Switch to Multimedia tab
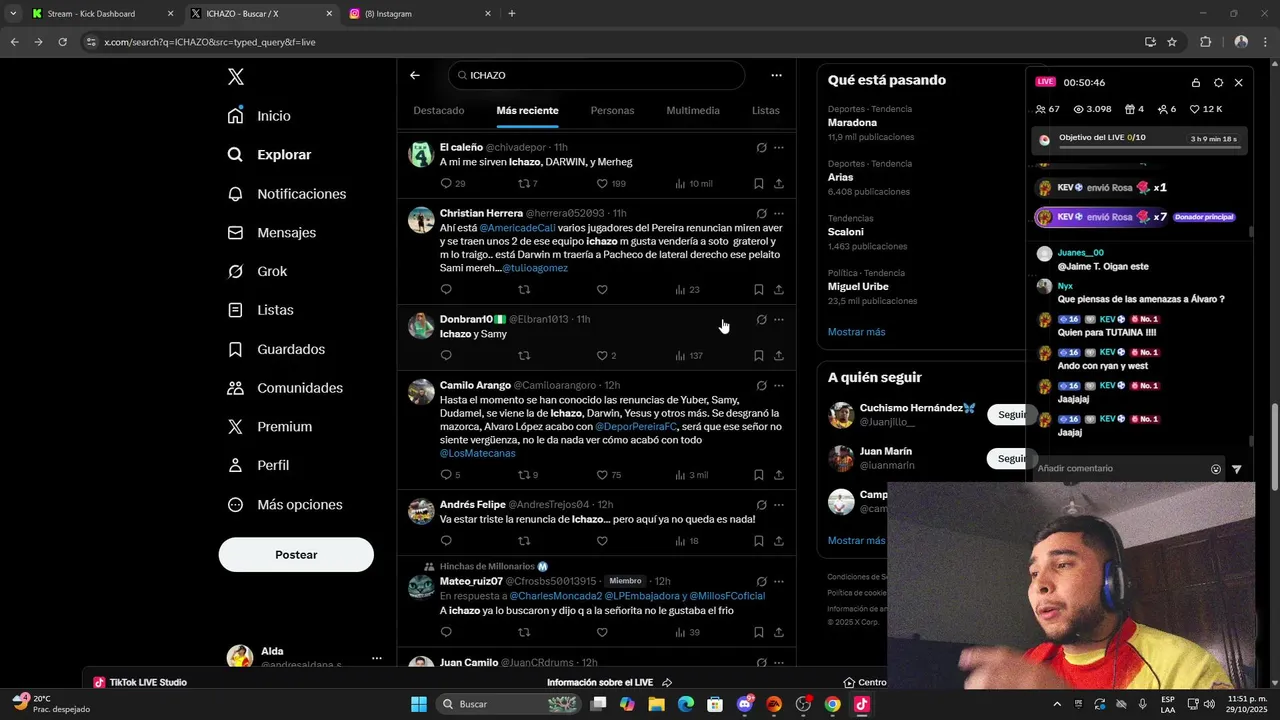1280x720 pixels. [693, 110]
